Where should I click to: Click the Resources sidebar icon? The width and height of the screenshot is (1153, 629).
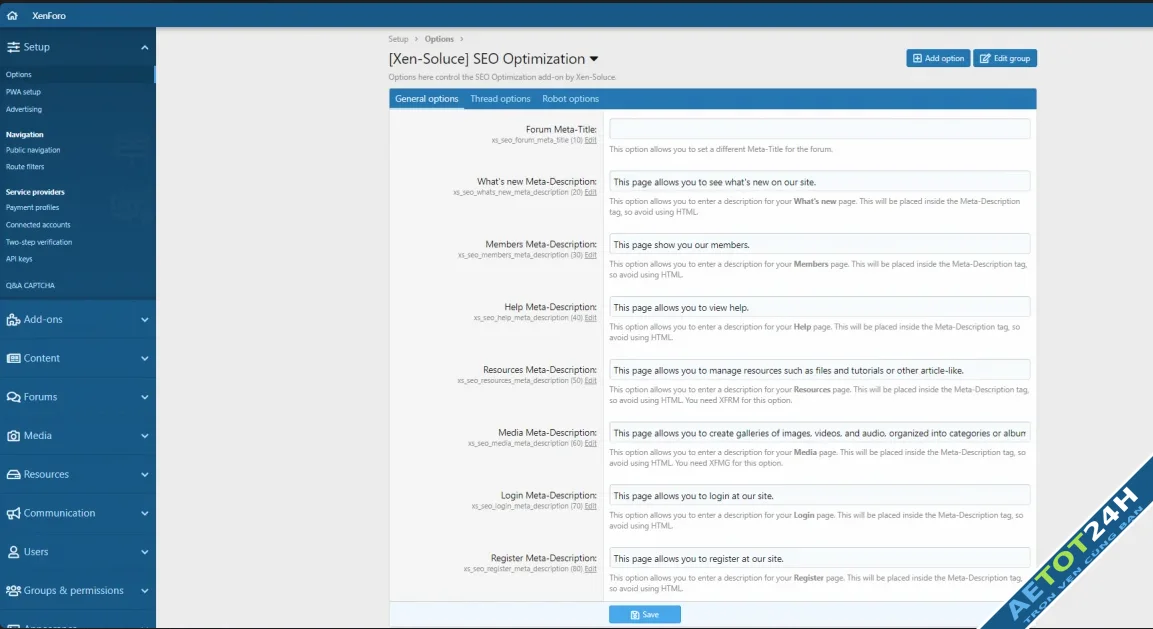(13, 475)
